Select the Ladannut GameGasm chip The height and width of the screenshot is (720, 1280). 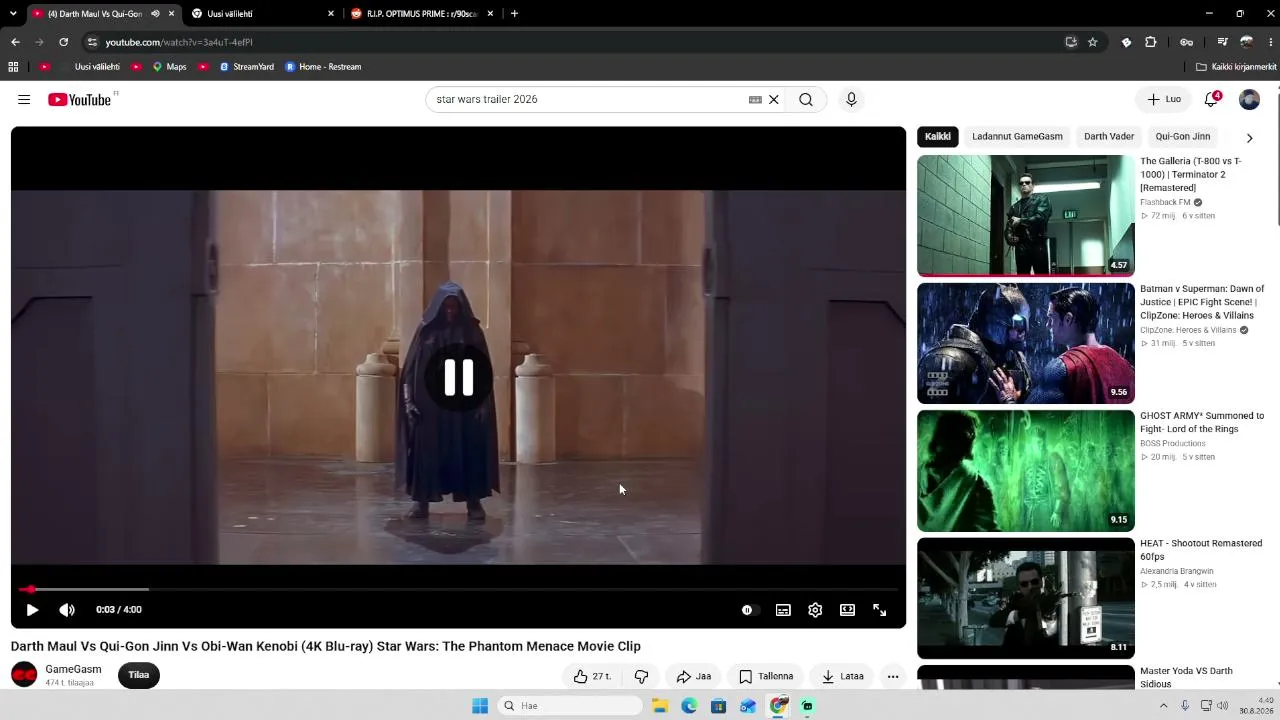point(1017,136)
